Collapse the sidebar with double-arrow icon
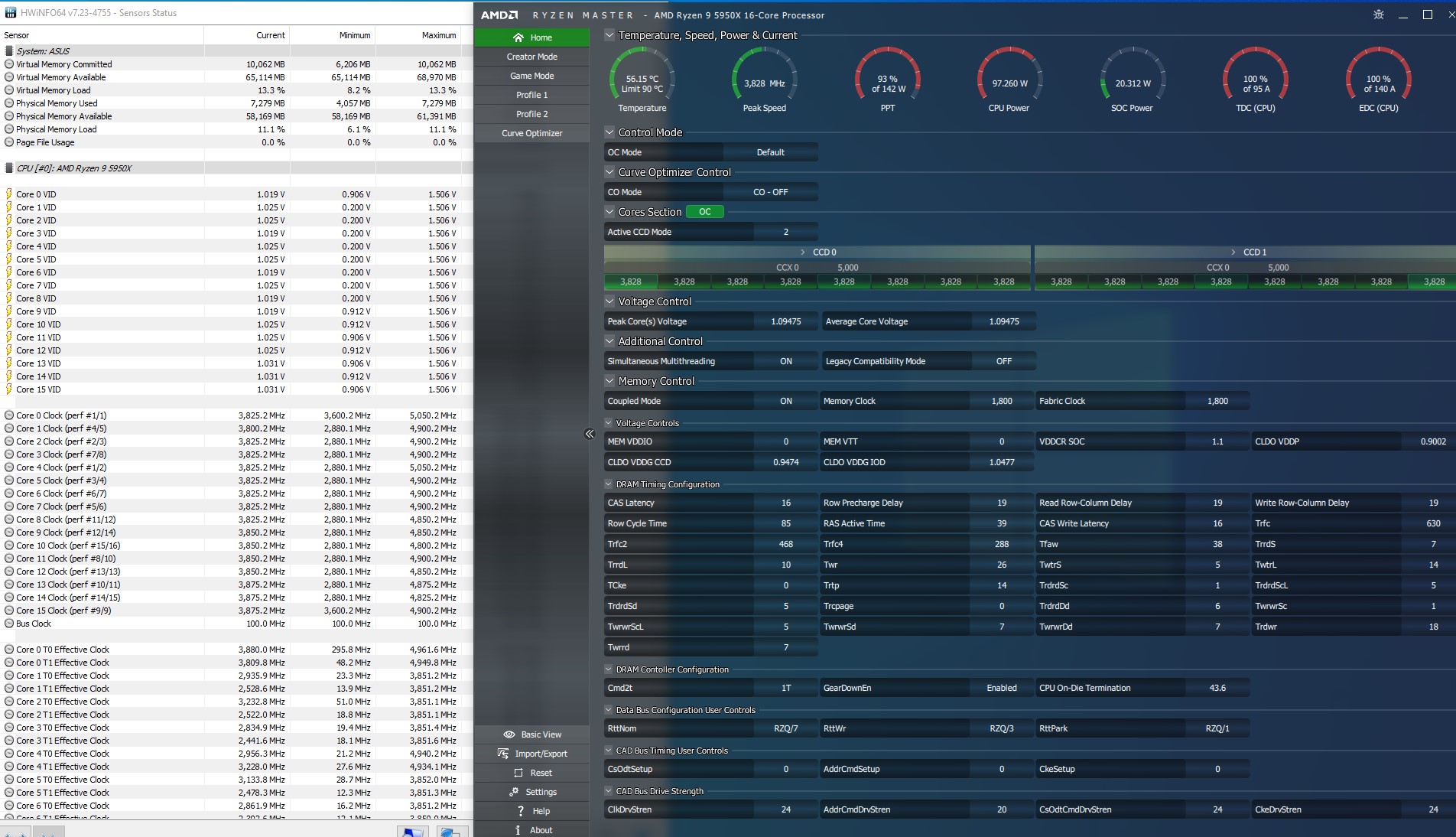The width and height of the screenshot is (1456, 837). tap(589, 434)
